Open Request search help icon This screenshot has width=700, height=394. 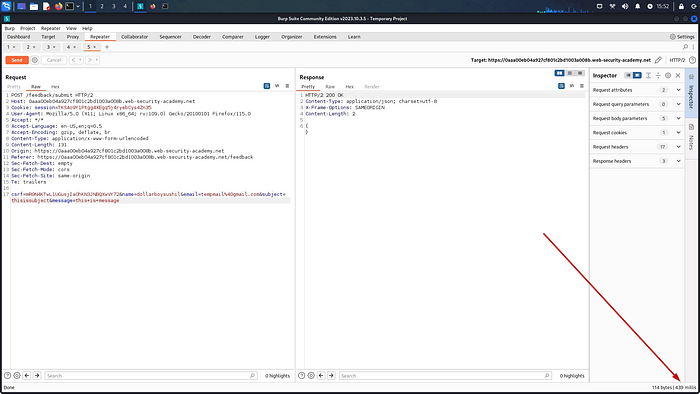pos(8,376)
